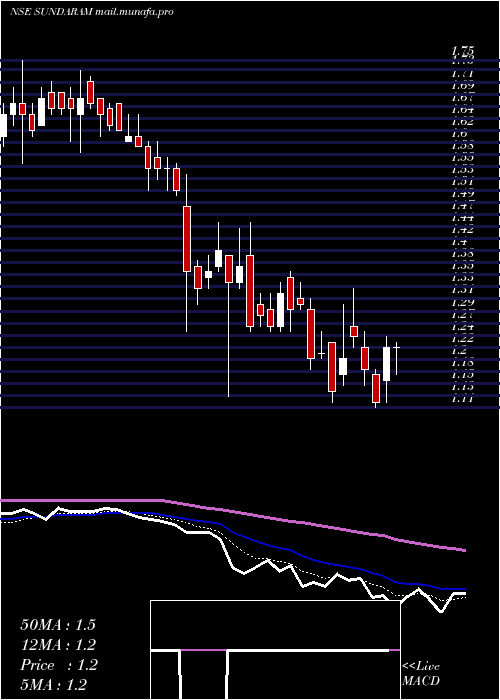
Task: Click the 1.42 price axis label
Action: (462, 229)
